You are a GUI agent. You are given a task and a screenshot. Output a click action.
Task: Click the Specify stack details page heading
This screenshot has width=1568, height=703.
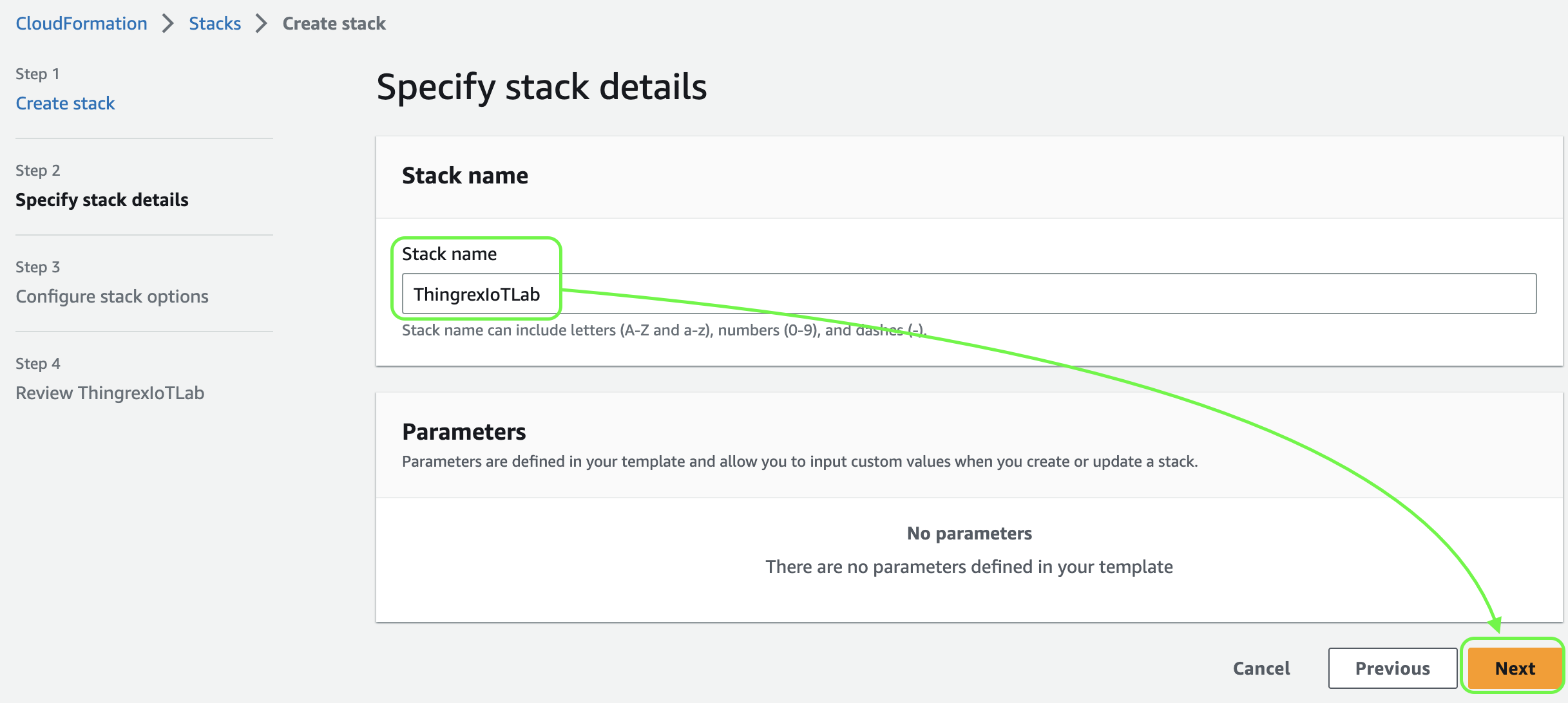(542, 87)
